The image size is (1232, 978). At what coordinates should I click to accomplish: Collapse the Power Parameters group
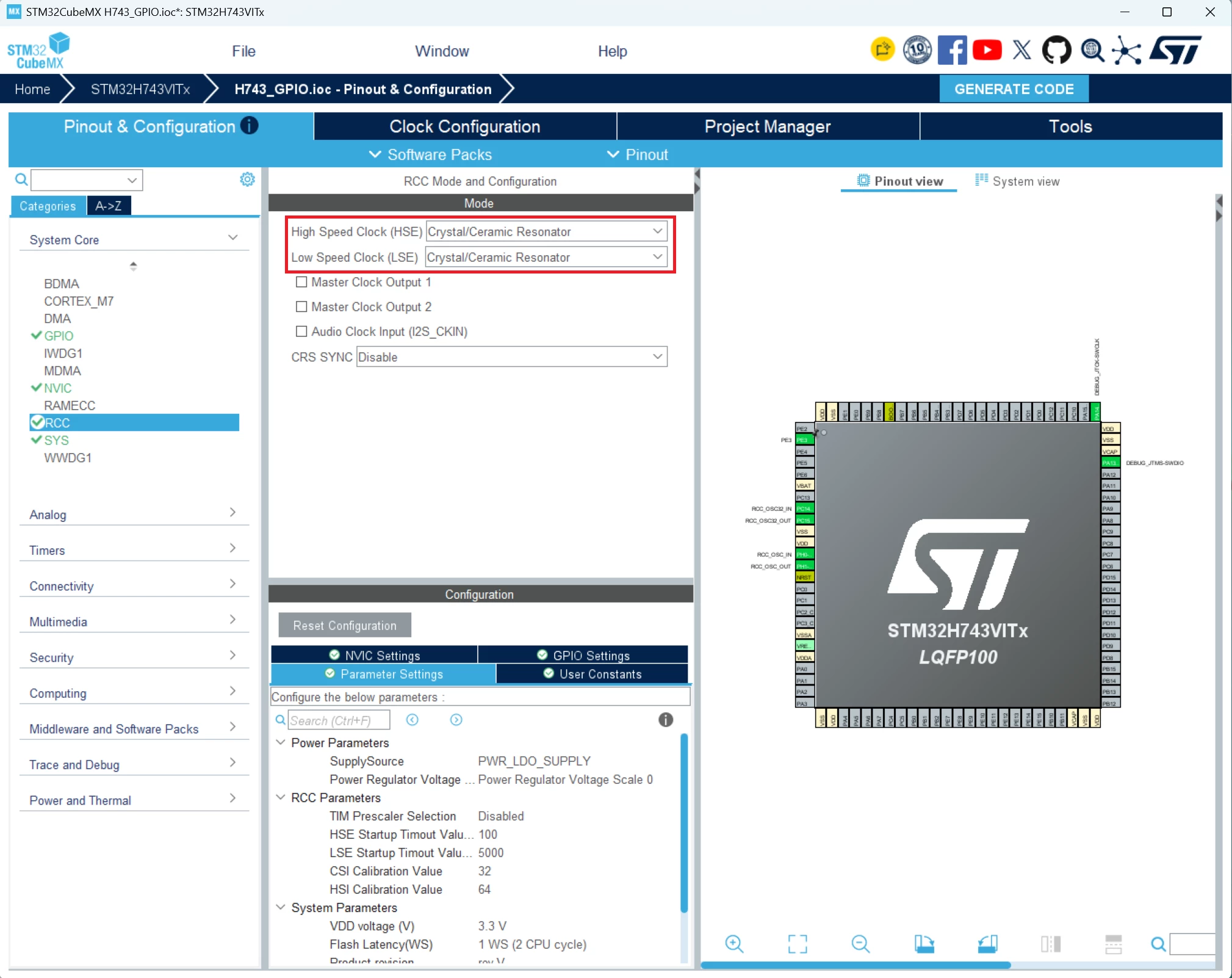coord(281,742)
